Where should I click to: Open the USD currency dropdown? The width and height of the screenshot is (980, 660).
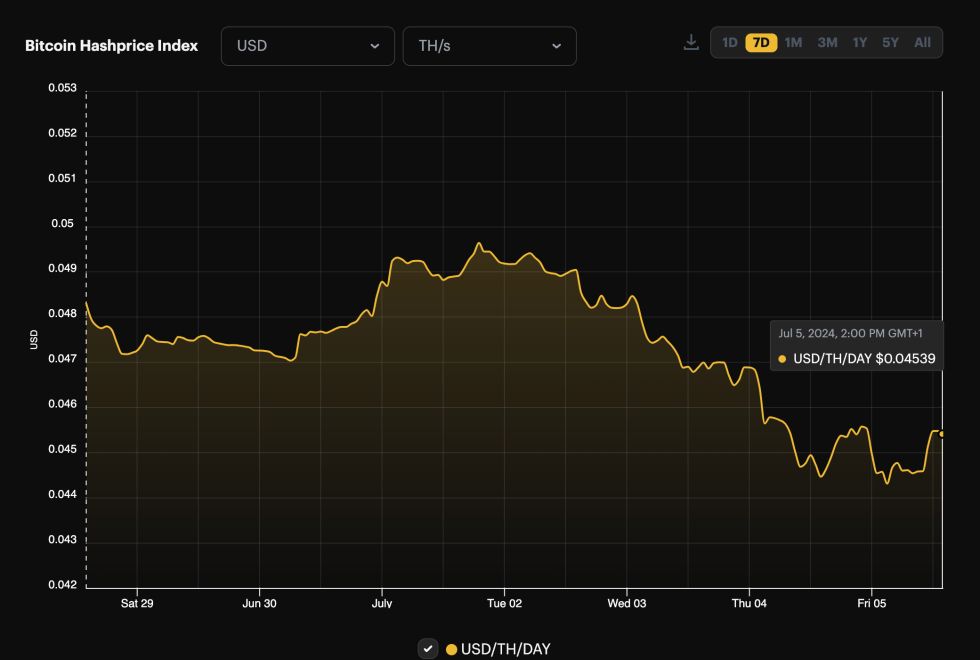coord(307,46)
